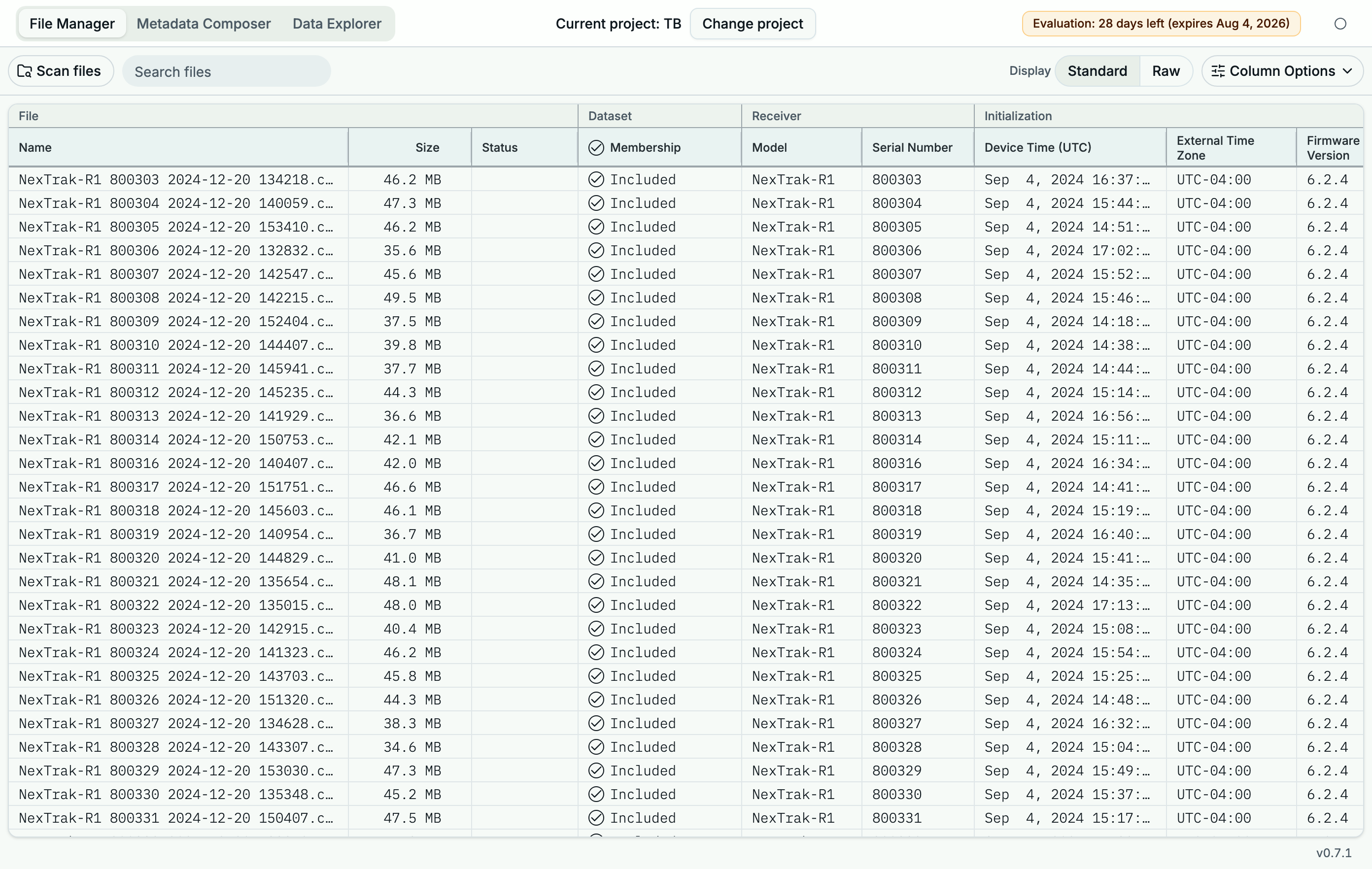Click the Included check icon for row 800323
The image size is (1372, 869).
[x=596, y=629]
